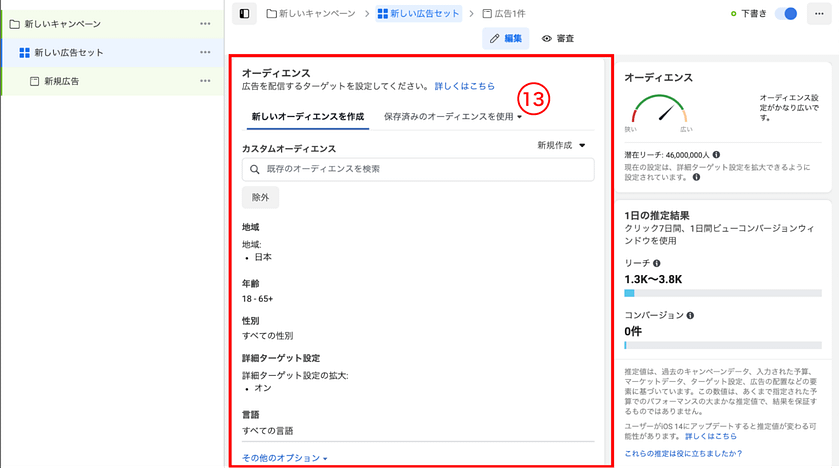
Task: Open the 新規作成 dropdown
Action: [x=561, y=146]
